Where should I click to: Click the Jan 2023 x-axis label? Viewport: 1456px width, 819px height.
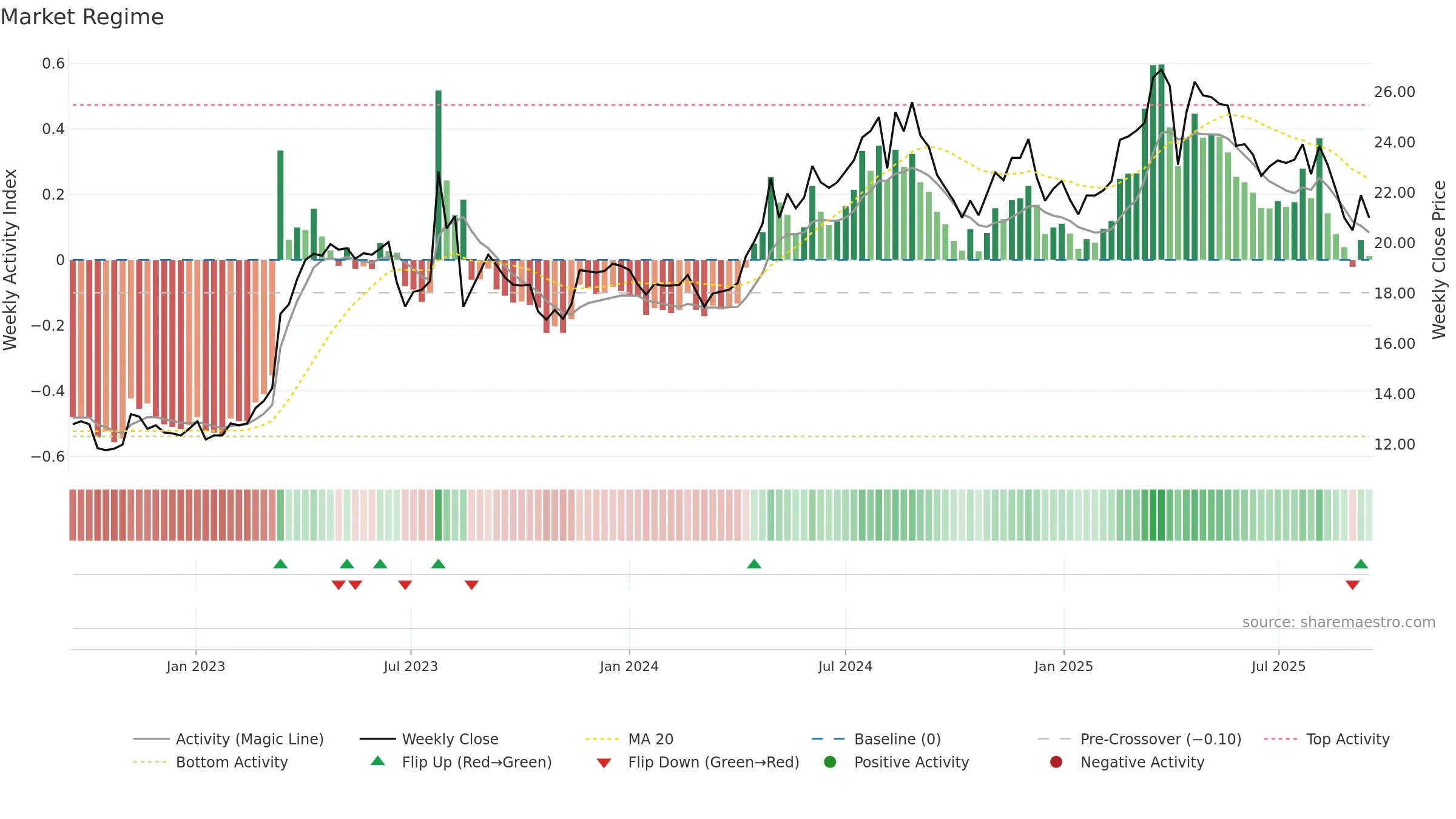pyautogui.click(x=196, y=666)
